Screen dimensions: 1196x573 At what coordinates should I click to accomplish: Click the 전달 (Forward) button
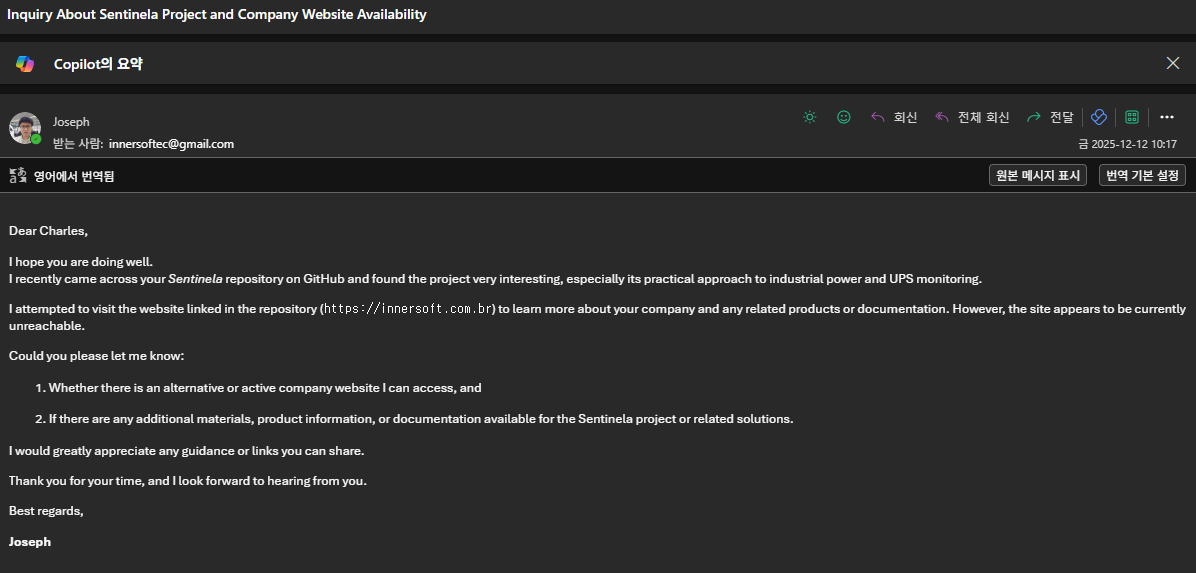coord(1050,117)
